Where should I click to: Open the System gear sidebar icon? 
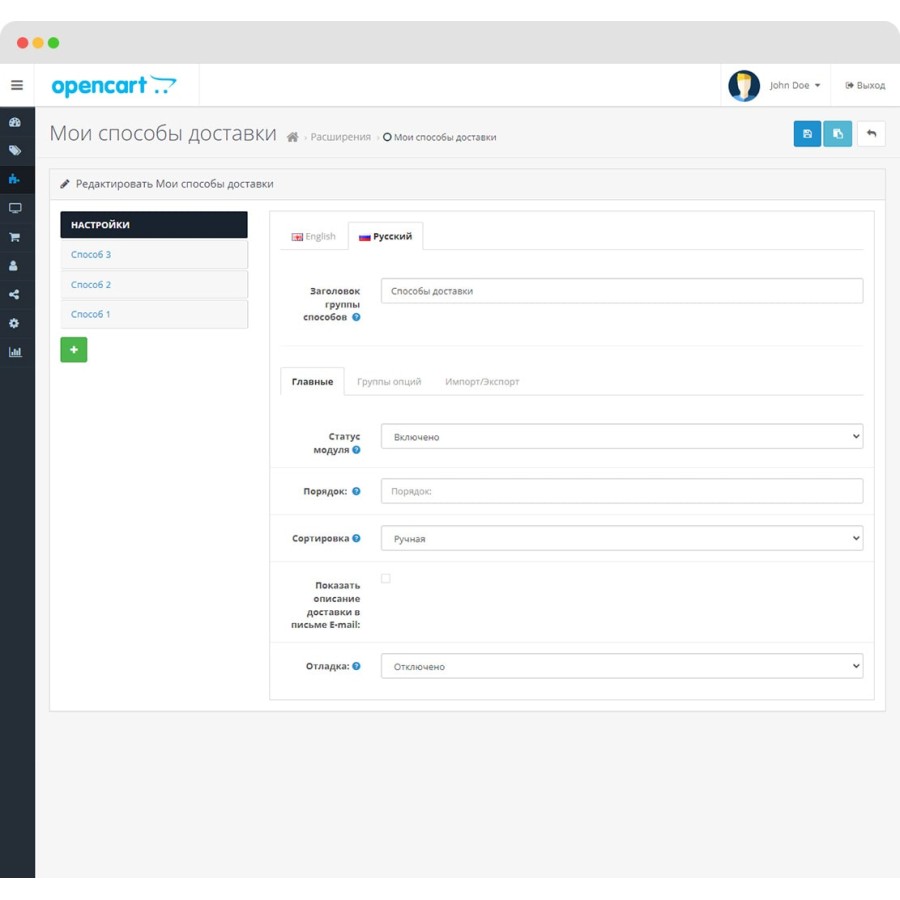[14, 323]
